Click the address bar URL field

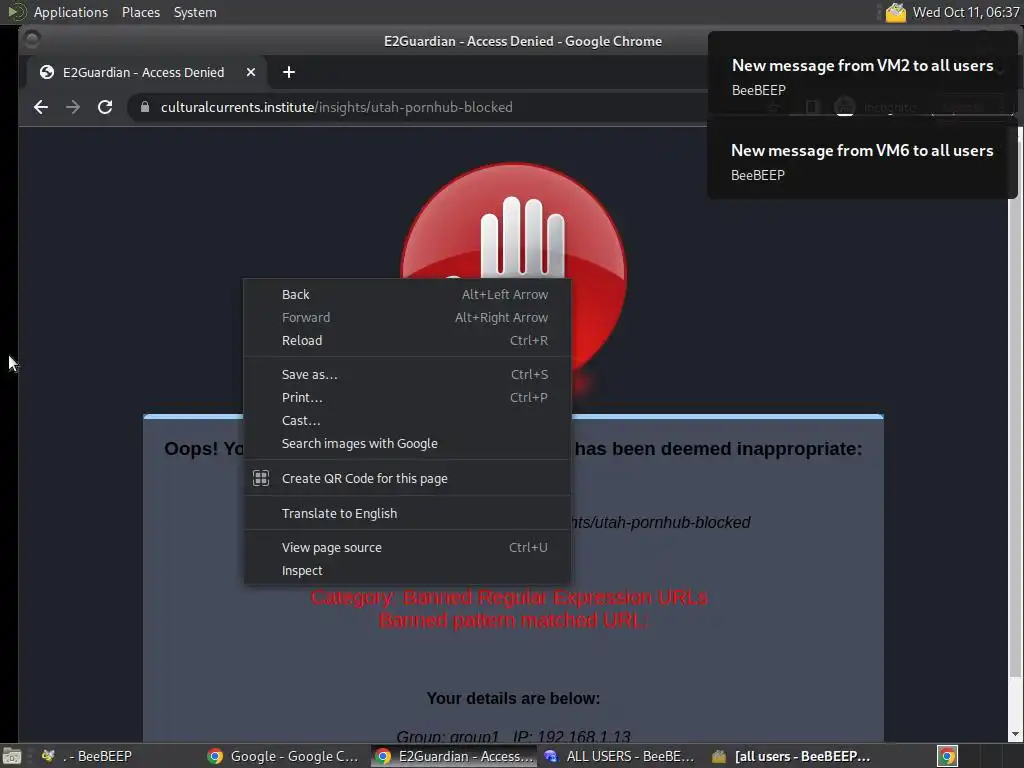[418, 107]
